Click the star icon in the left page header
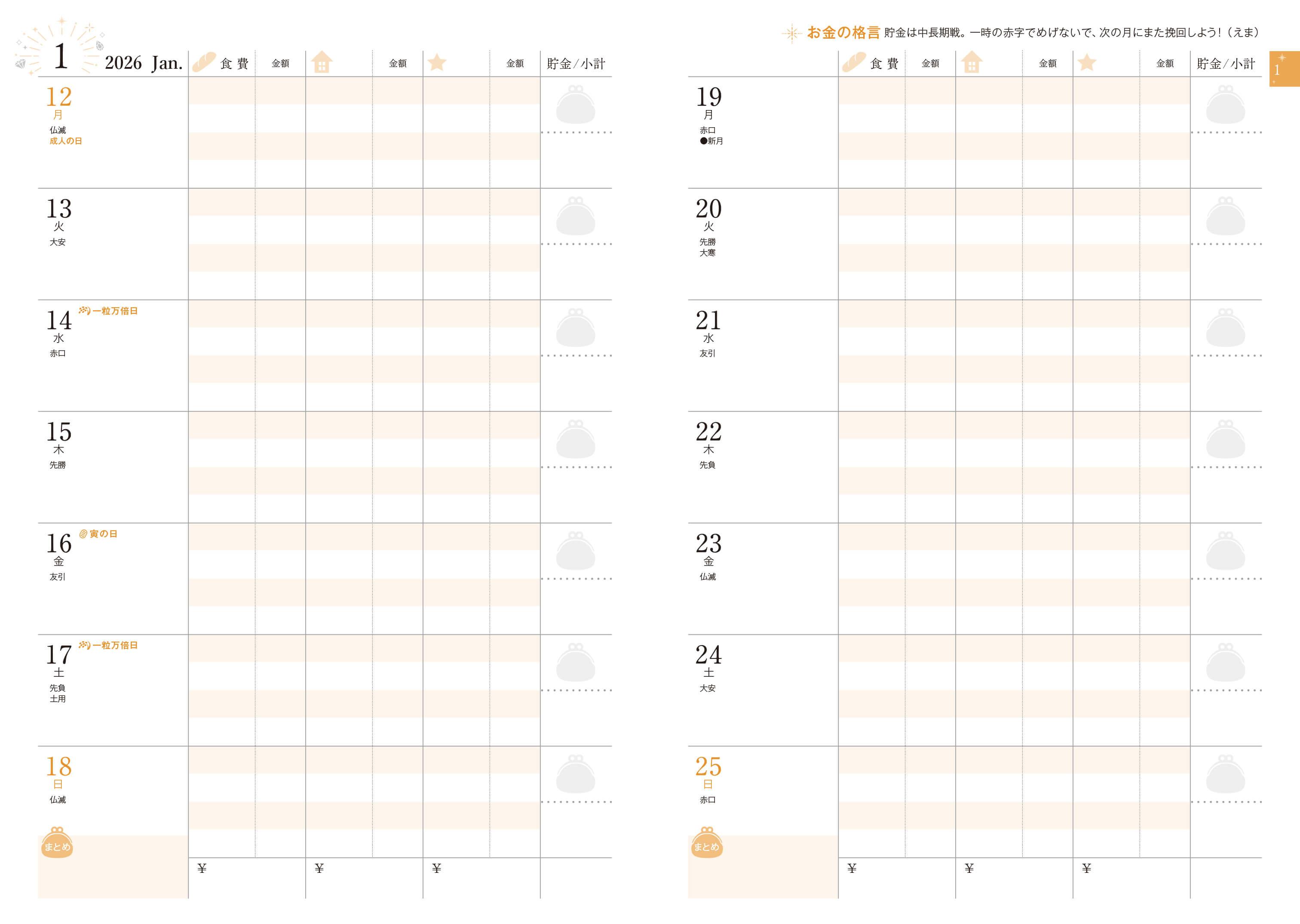The width and height of the screenshot is (1300, 924). coord(437,62)
